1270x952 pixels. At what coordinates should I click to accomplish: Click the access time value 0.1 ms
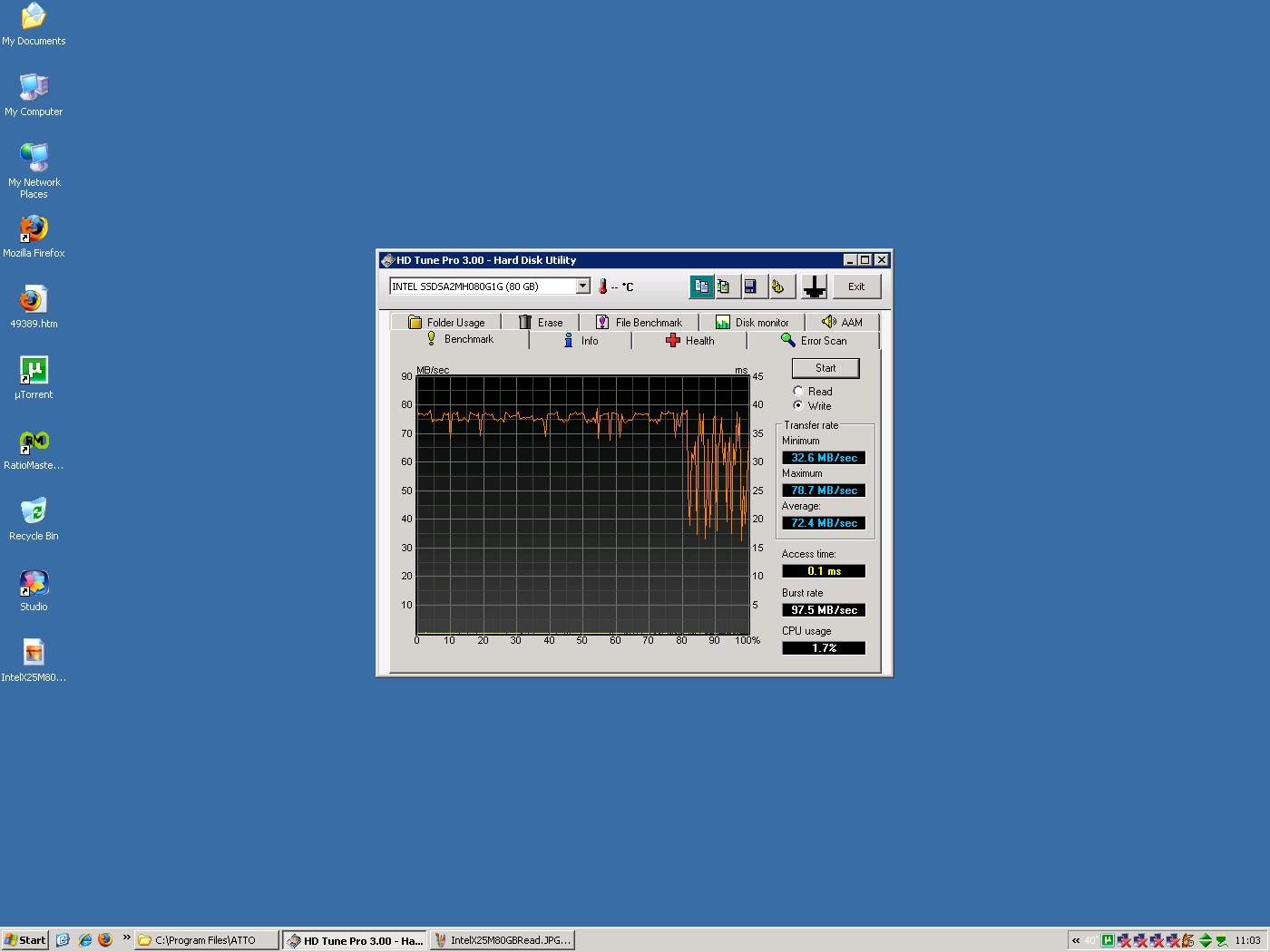(x=824, y=571)
